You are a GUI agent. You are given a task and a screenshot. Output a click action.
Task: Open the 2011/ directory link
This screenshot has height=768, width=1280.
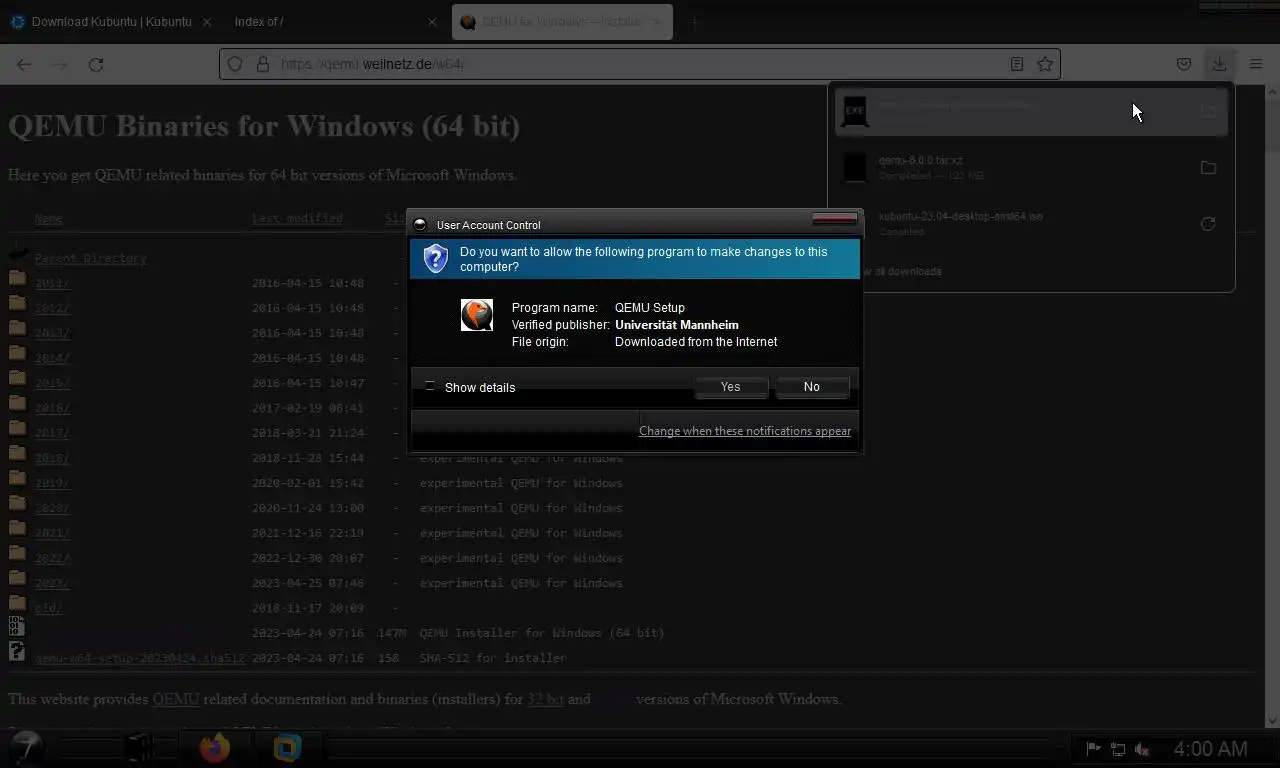coord(52,283)
